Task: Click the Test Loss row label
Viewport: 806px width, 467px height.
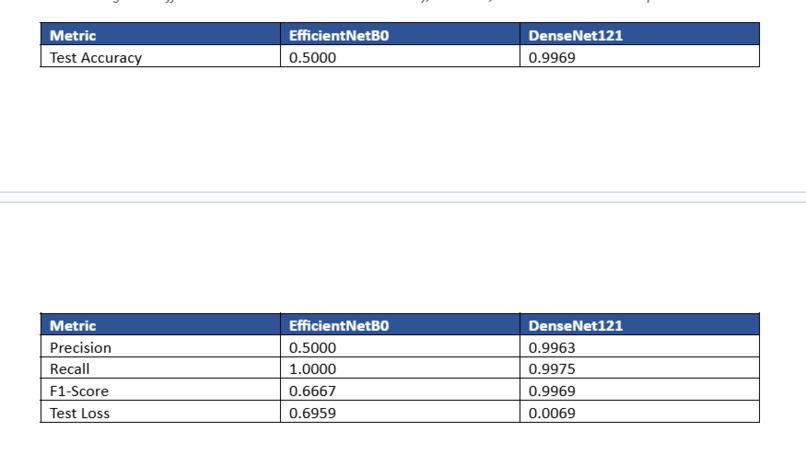Action: 80,414
